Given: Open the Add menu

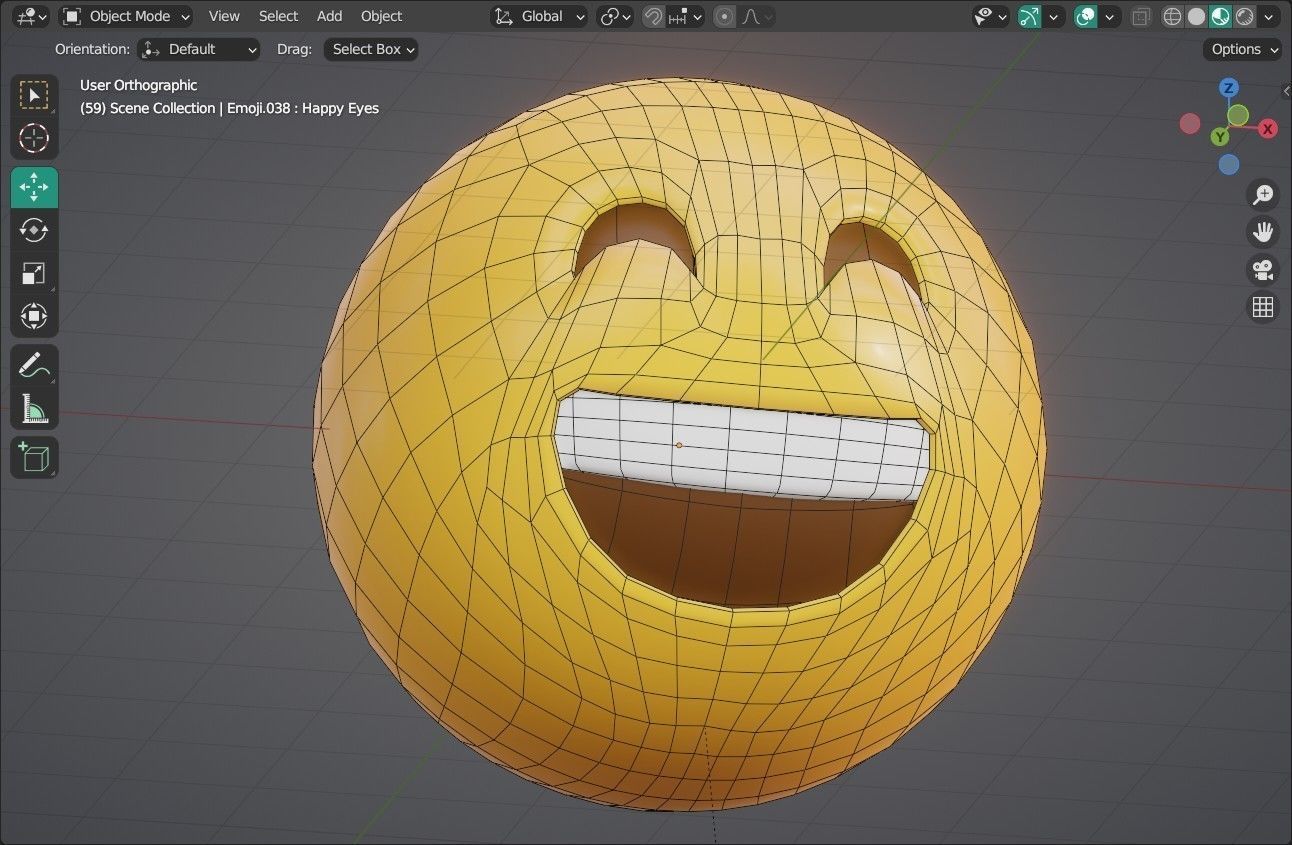Looking at the screenshot, I should (x=329, y=16).
